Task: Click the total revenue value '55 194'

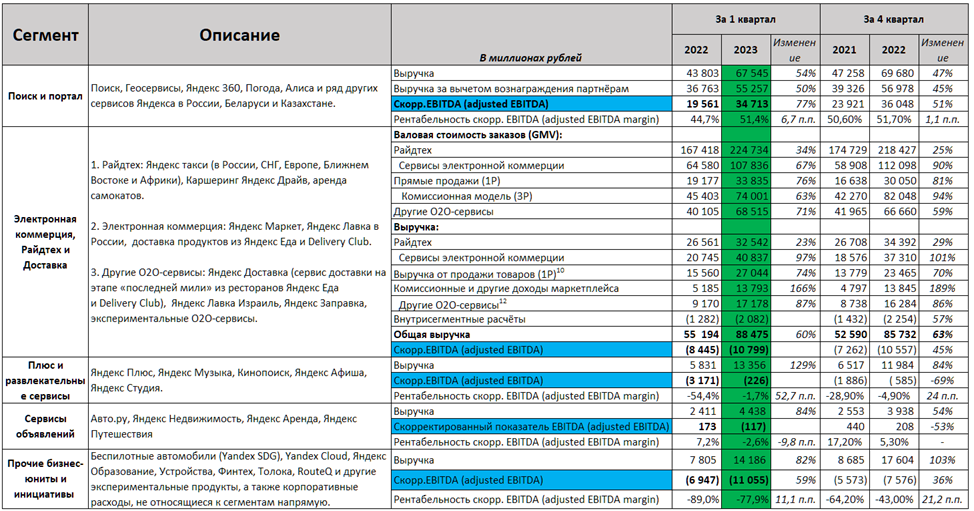Action: 696,335
